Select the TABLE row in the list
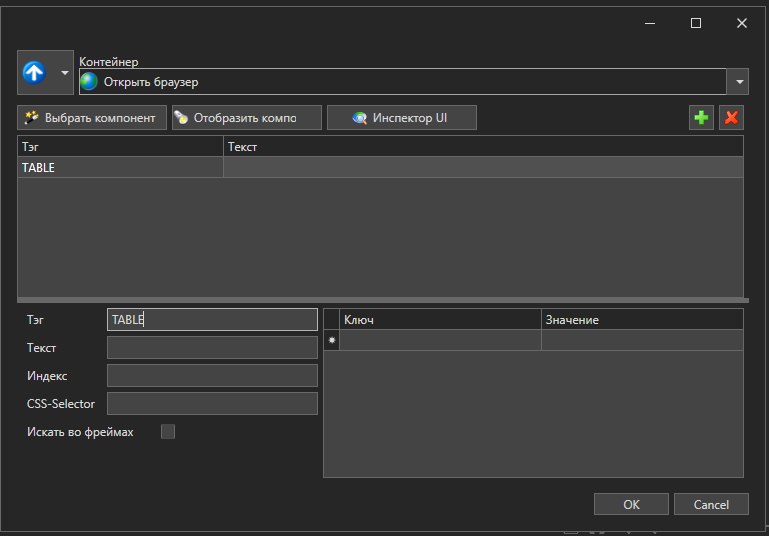The height and width of the screenshot is (536, 769). coord(380,167)
